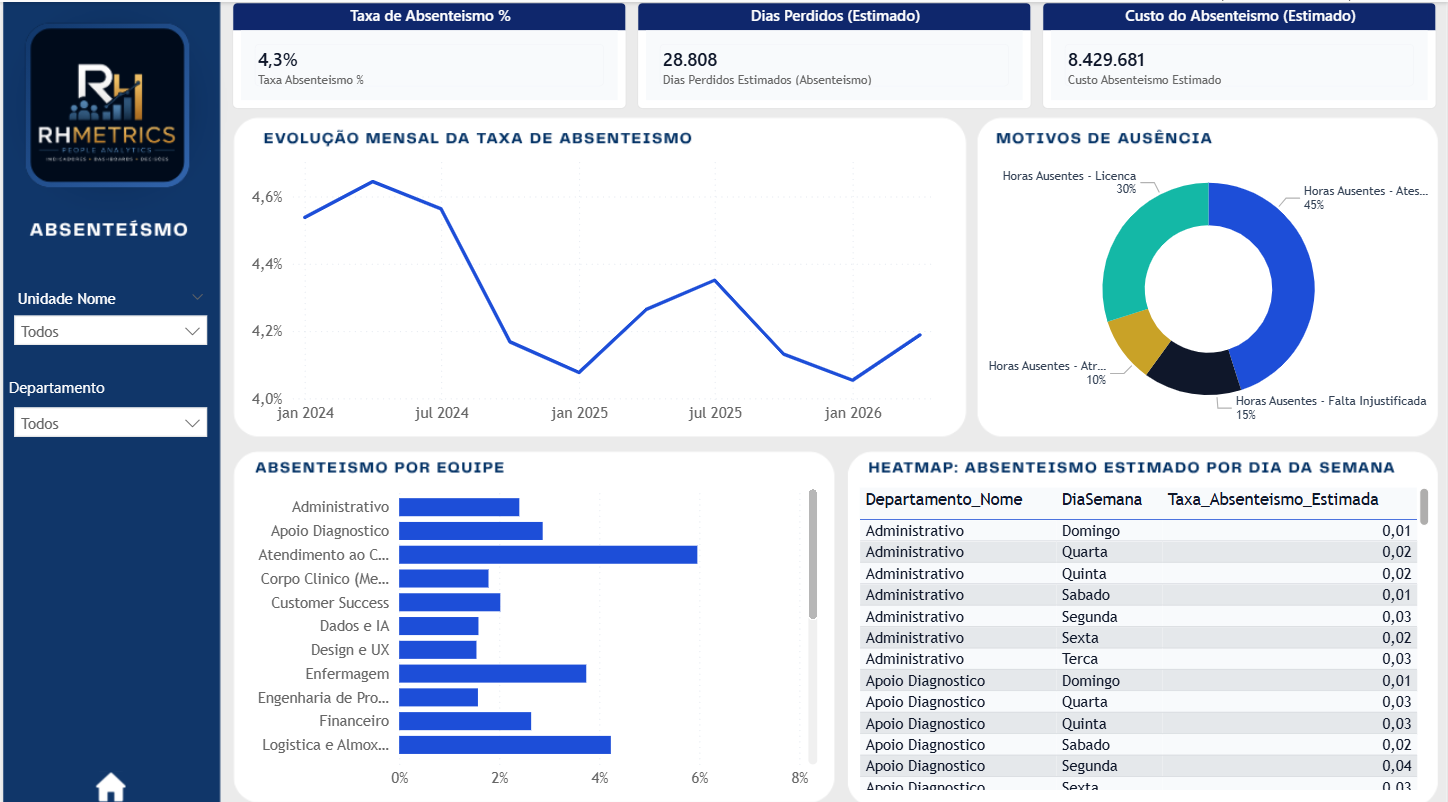Click the Evolução Mensal chart title
The width and height of the screenshot is (1448, 802).
pos(478,138)
